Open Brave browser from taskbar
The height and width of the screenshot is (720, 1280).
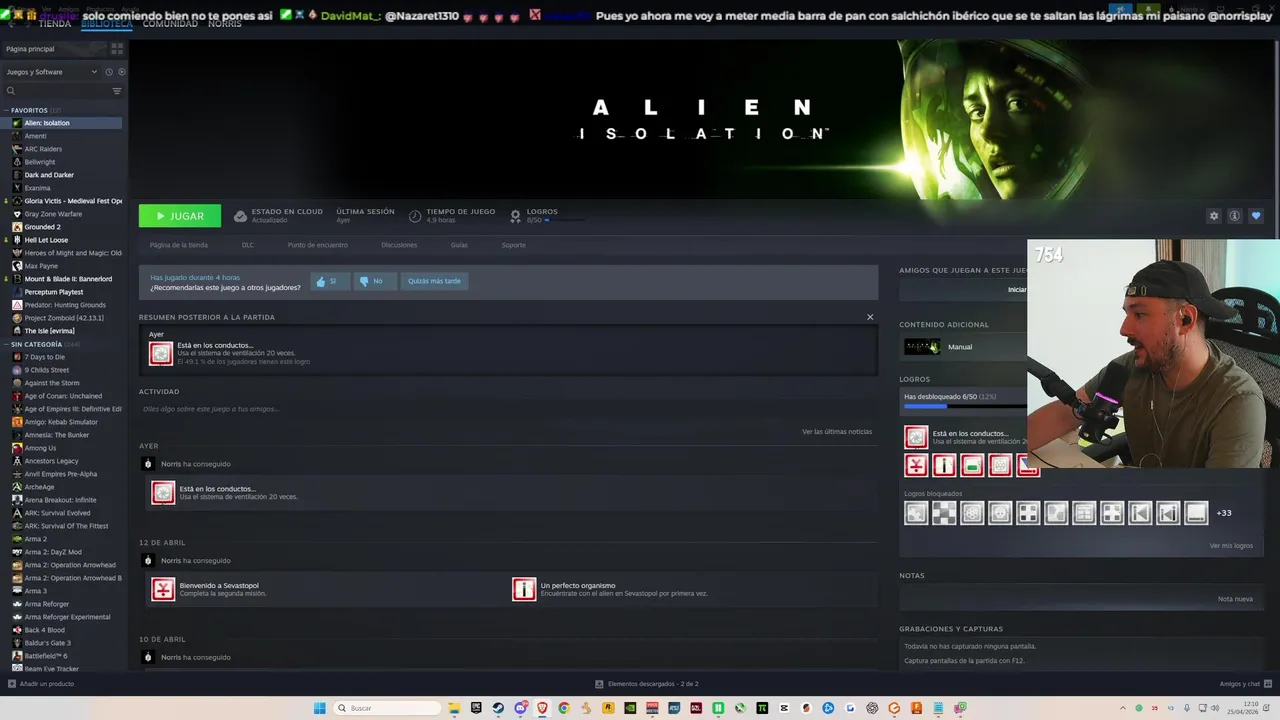tap(542, 708)
